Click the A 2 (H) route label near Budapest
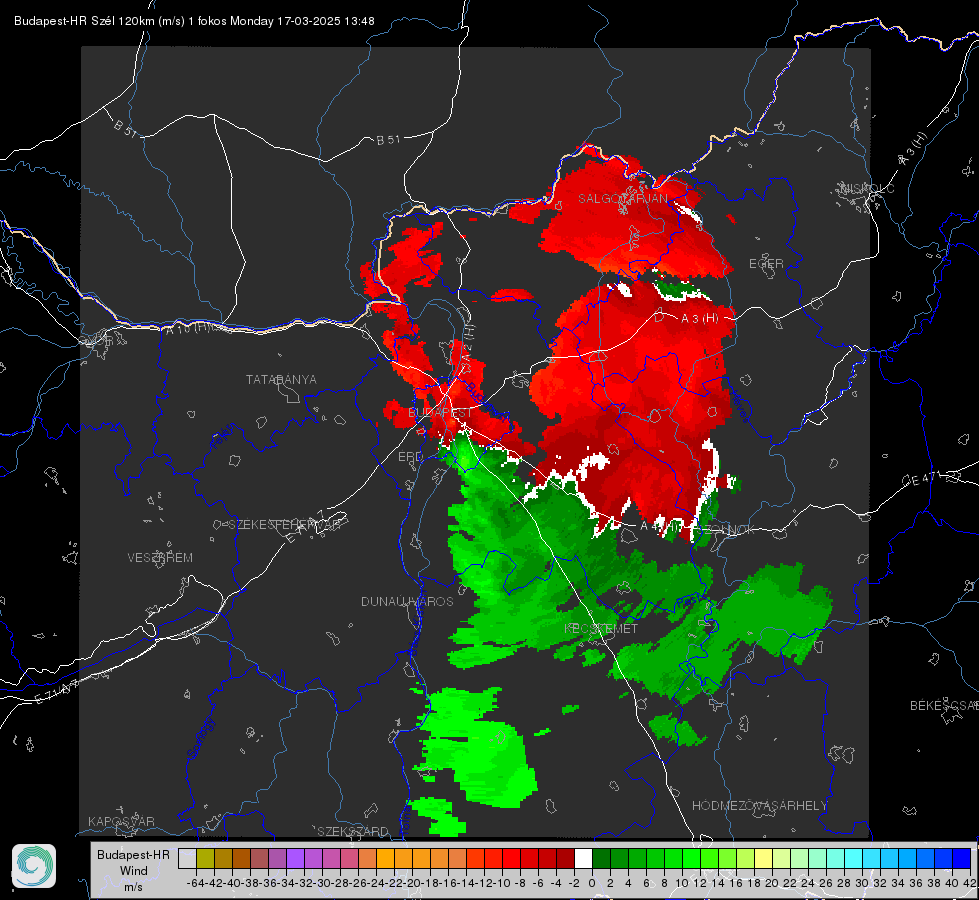The width and height of the screenshot is (979, 900). tap(467, 345)
